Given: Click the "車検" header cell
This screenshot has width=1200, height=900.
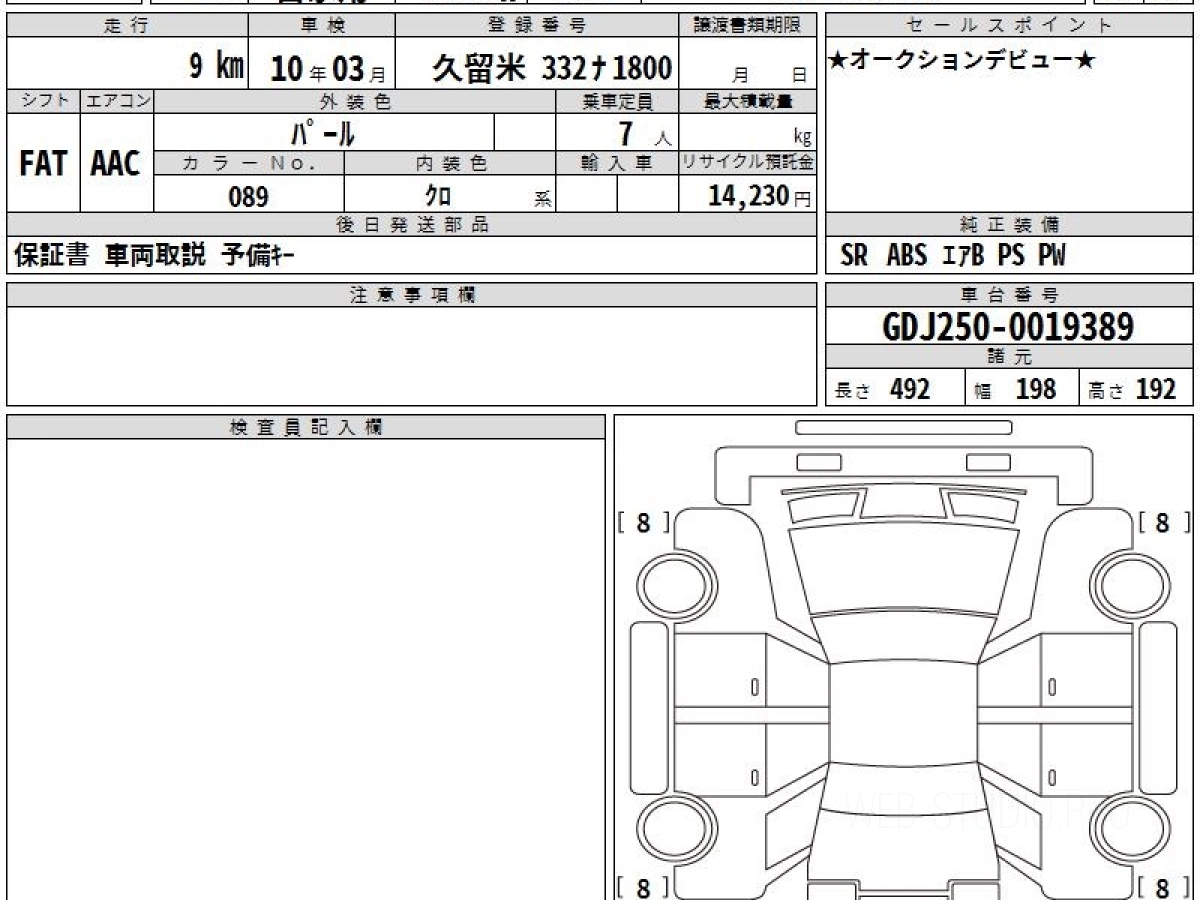Looking at the screenshot, I should point(321,26).
